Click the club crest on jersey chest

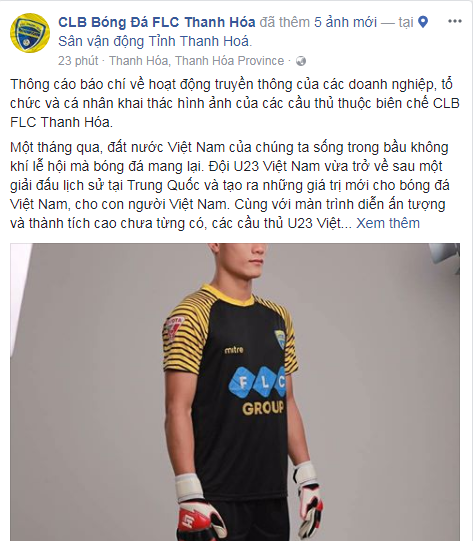[280, 338]
